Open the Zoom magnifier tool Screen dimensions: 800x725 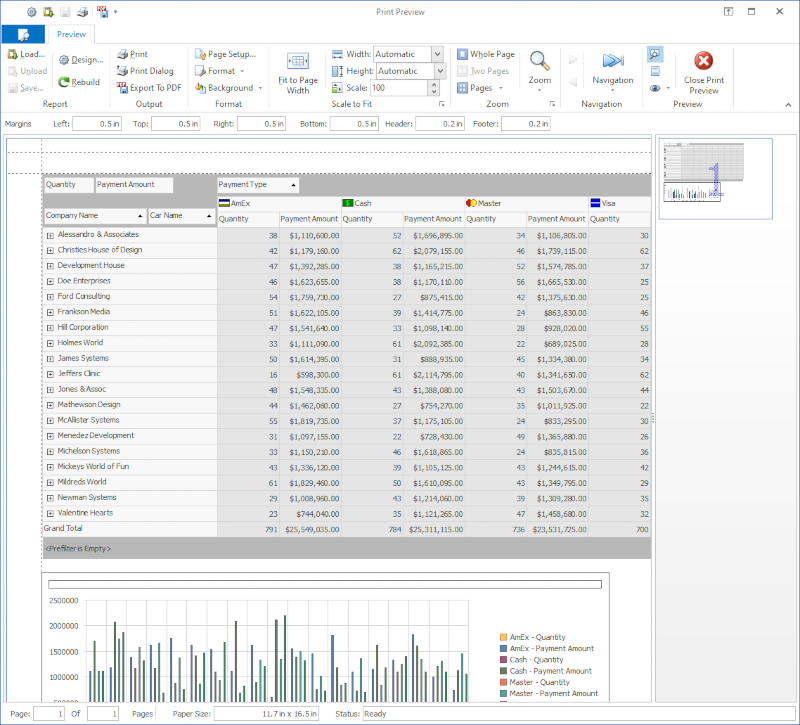tap(539, 68)
